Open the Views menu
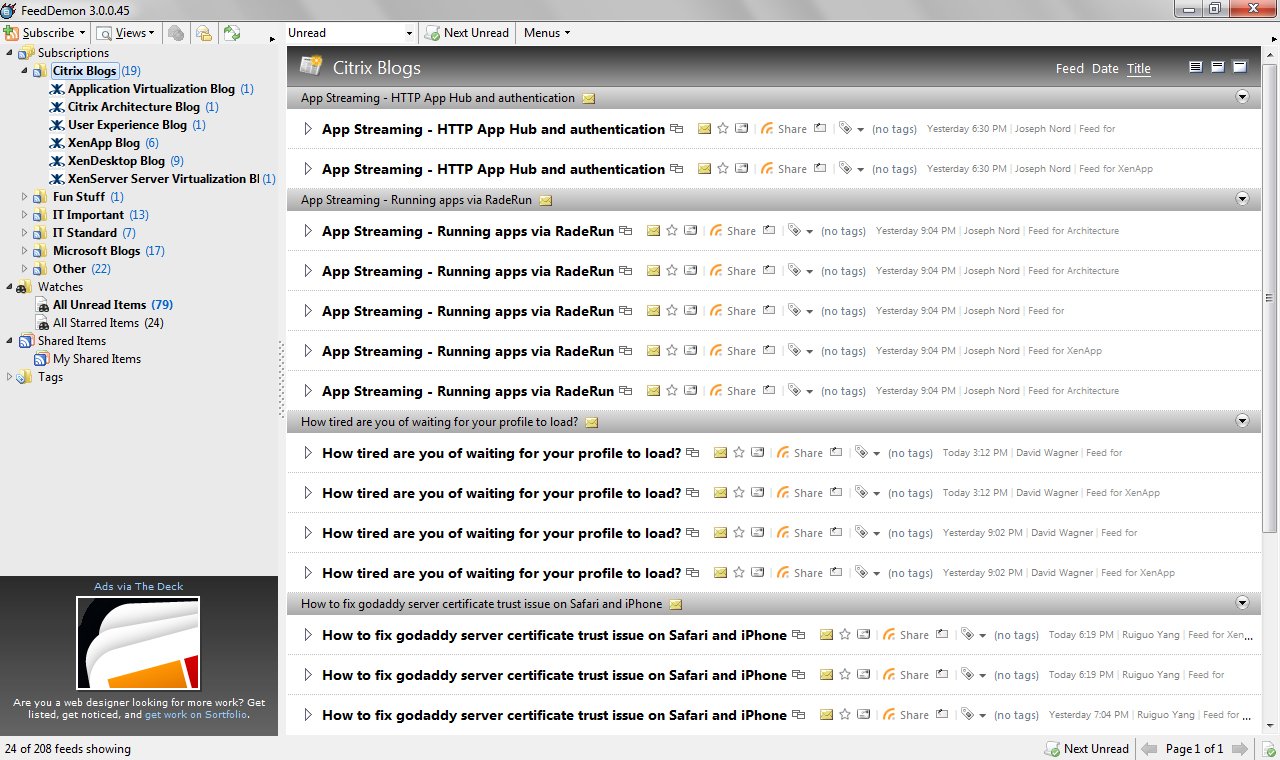1280x760 pixels. [x=125, y=33]
